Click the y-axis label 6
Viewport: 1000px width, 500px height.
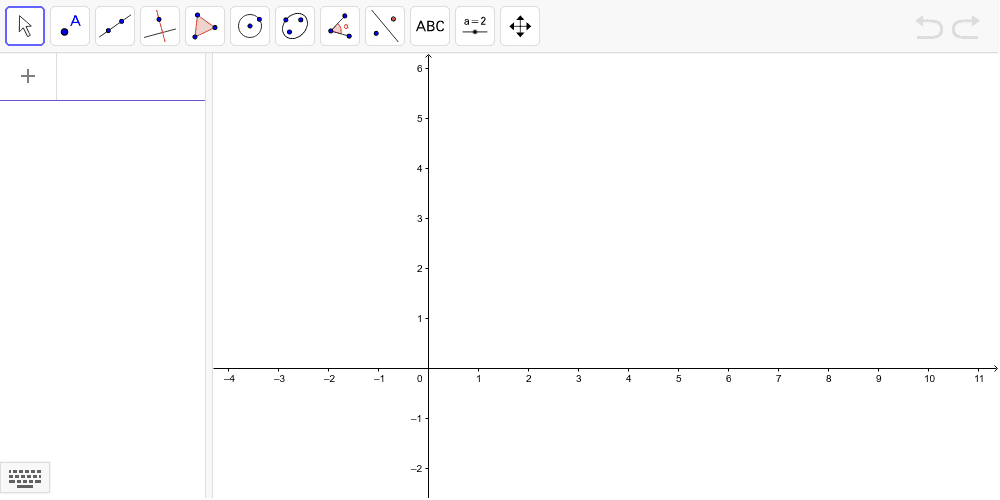tap(419, 68)
